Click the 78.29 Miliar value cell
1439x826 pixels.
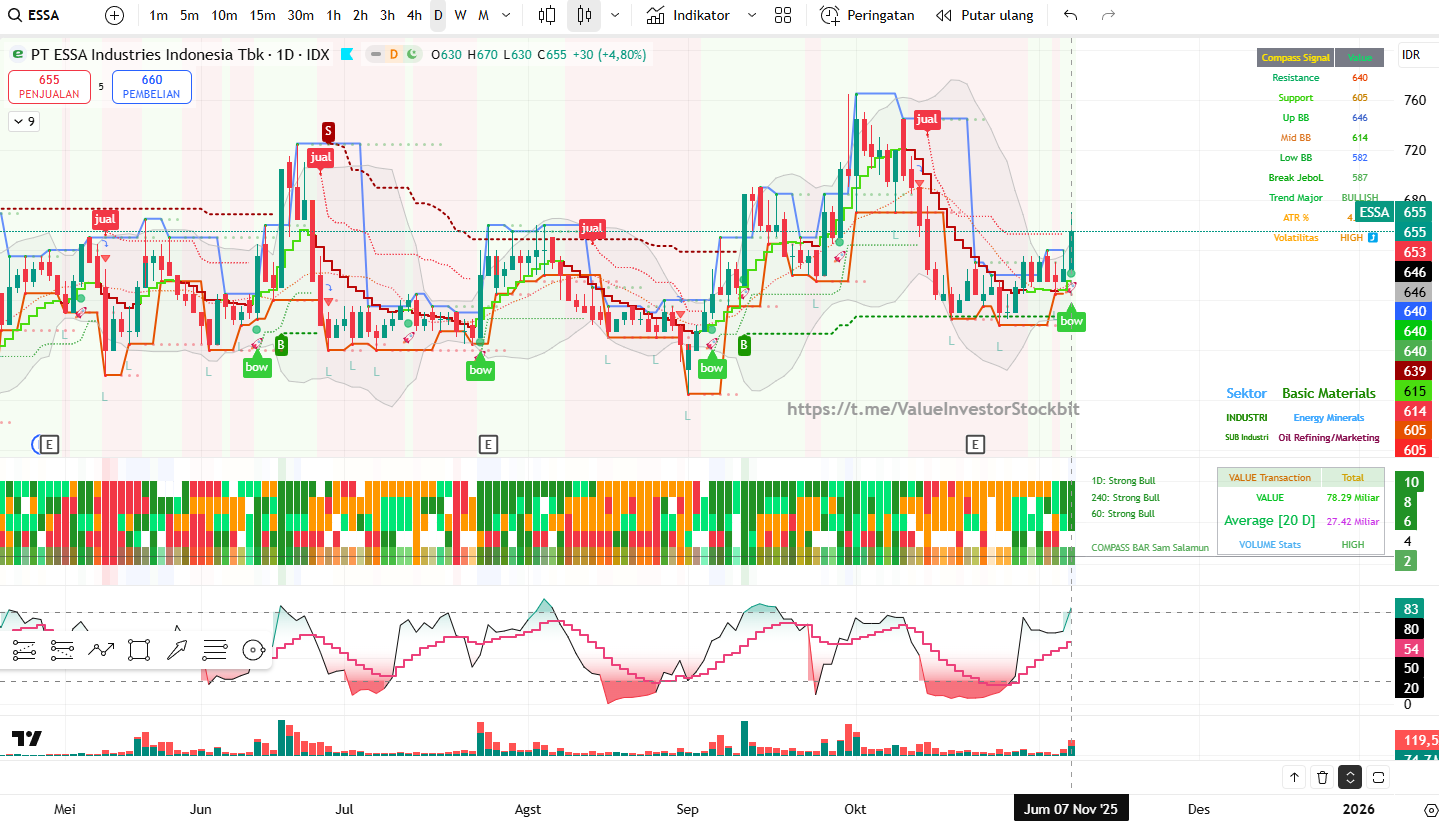click(1353, 498)
